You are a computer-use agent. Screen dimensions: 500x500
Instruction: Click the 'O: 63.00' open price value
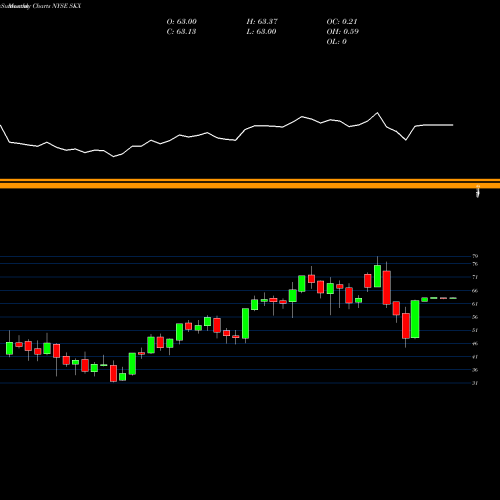(182, 22)
